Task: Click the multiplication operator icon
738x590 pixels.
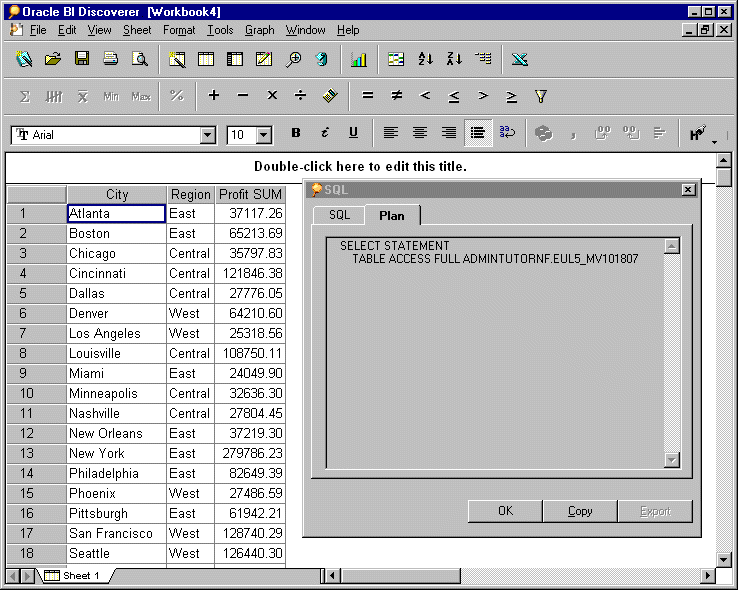Action: pos(272,96)
